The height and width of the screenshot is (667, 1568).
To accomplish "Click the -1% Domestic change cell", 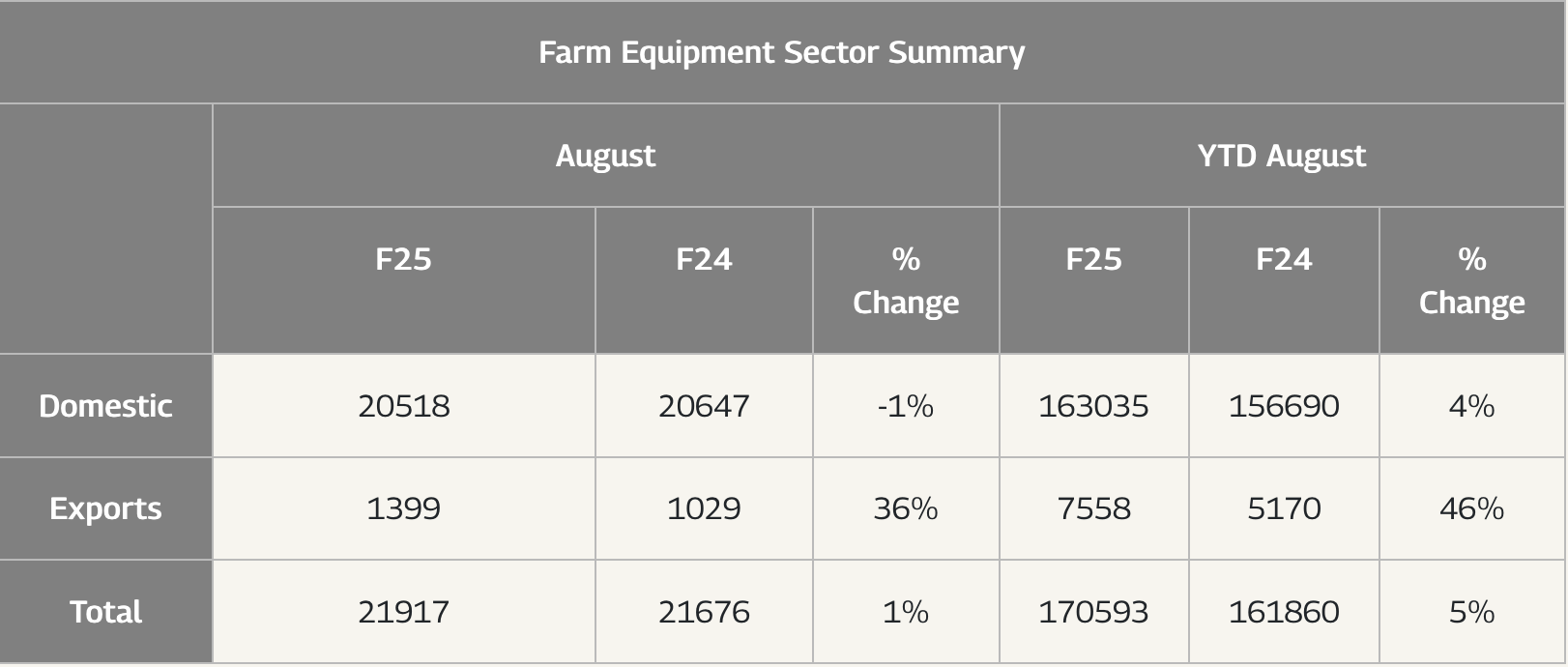I will 905,406.
